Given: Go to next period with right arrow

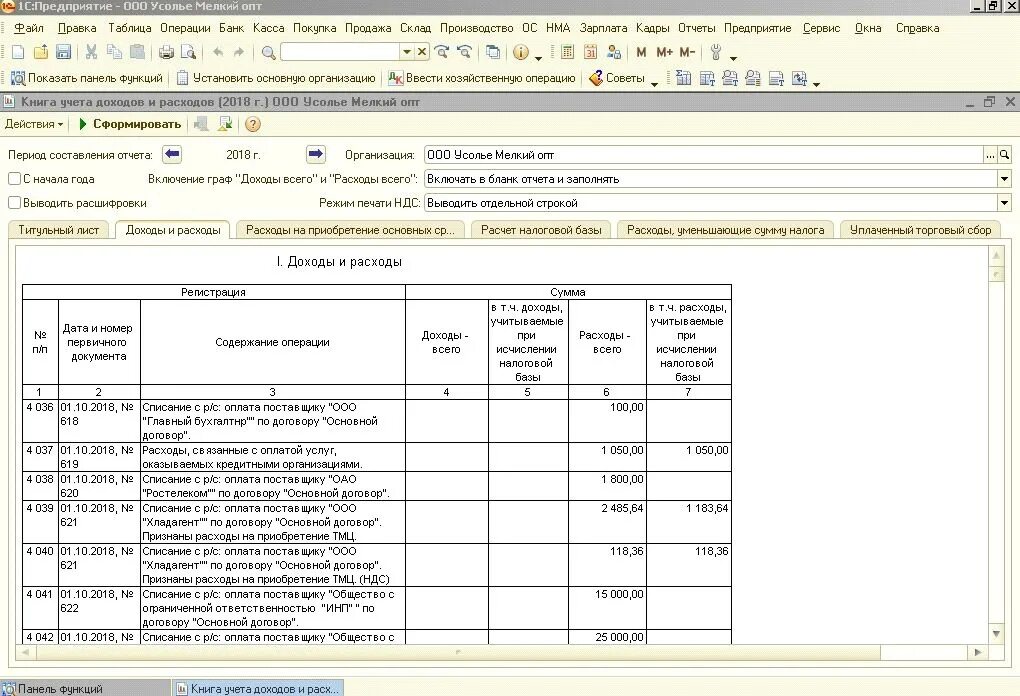Looking at the screenshot, I should 315,155.
